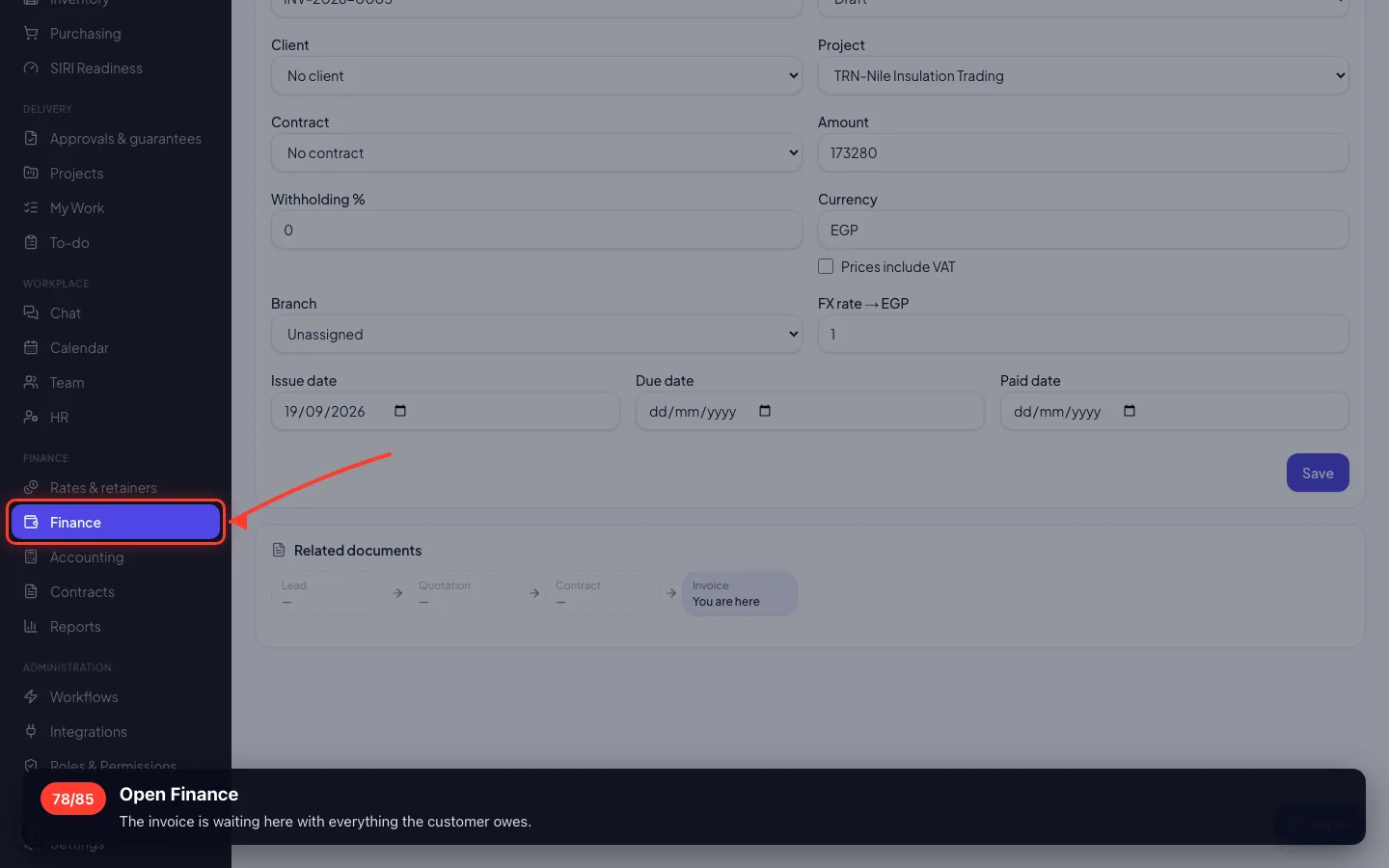Go to Contracts page
Viewport: 1389px width, 868px height.
[116, 592]
